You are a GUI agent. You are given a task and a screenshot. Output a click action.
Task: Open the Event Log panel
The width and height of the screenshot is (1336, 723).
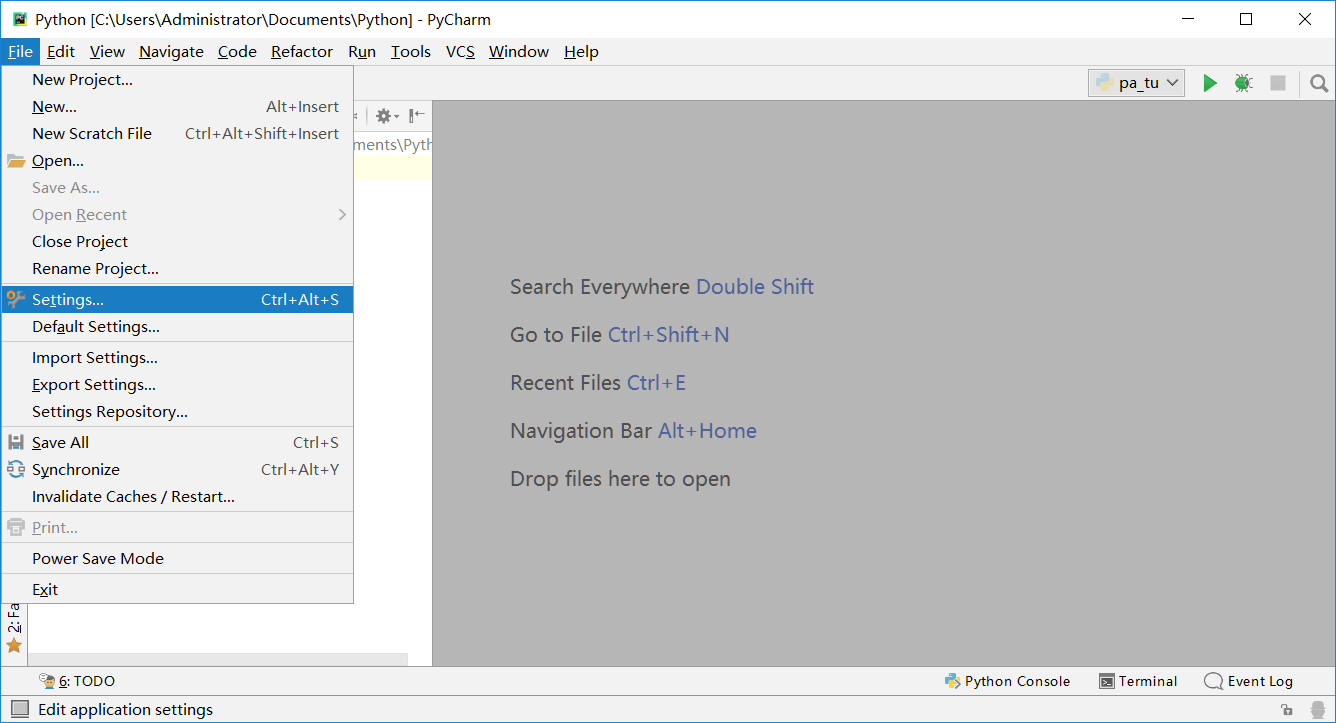coord(1248,681)
